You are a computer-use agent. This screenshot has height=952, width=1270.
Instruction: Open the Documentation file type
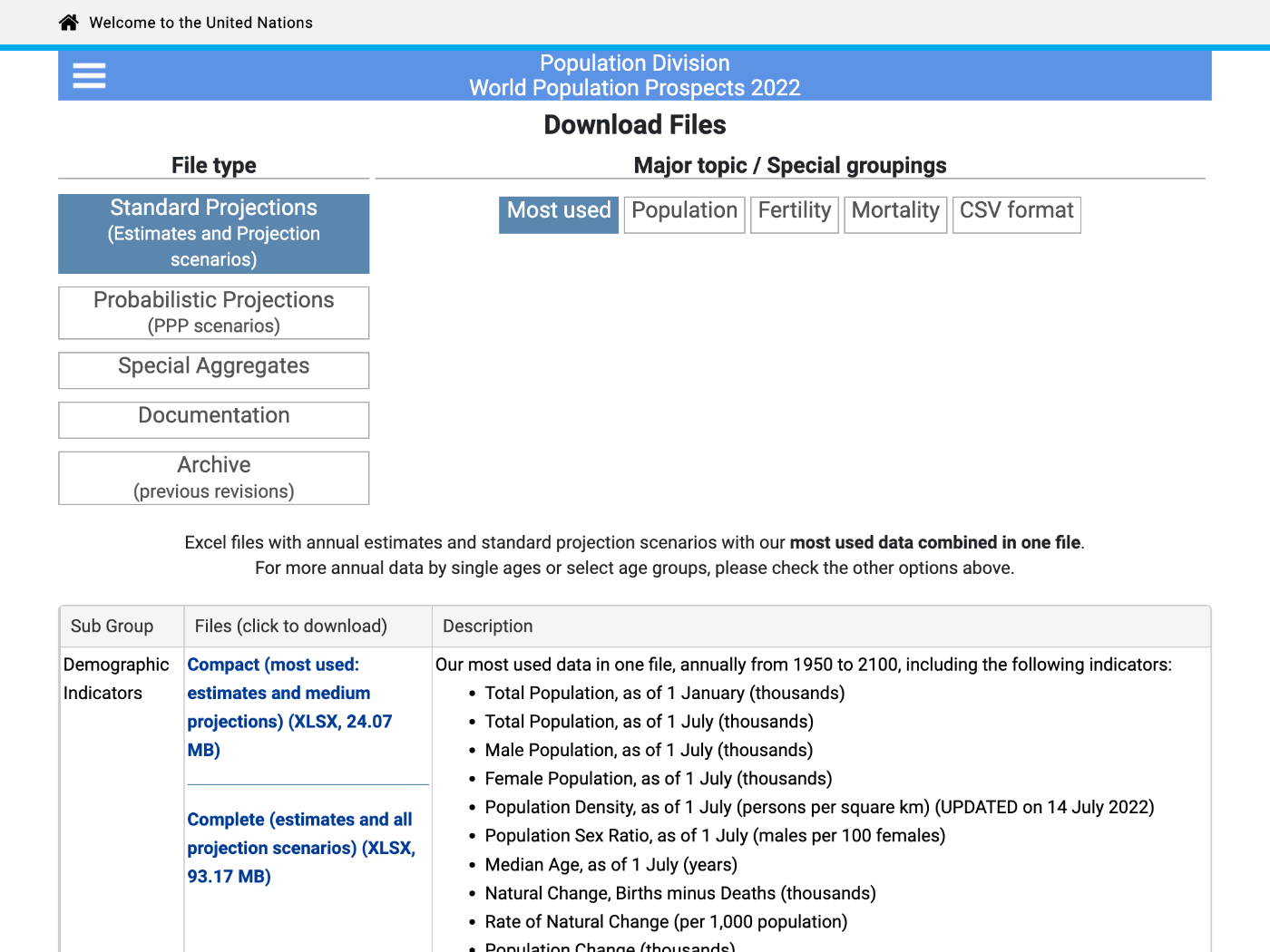tap(214, 420)
